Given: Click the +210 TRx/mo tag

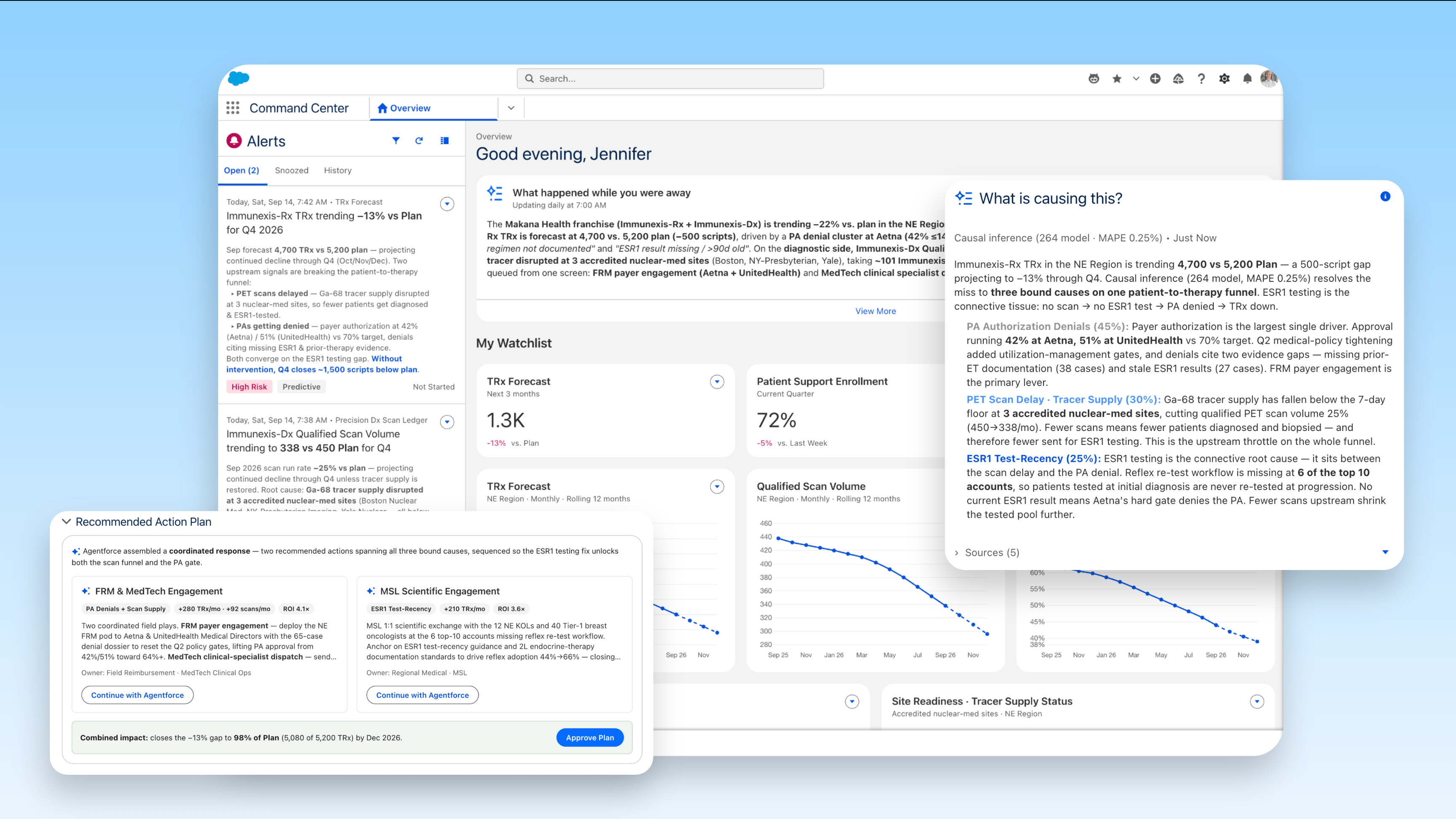Looking at the screenshot, I should [465, 609].
